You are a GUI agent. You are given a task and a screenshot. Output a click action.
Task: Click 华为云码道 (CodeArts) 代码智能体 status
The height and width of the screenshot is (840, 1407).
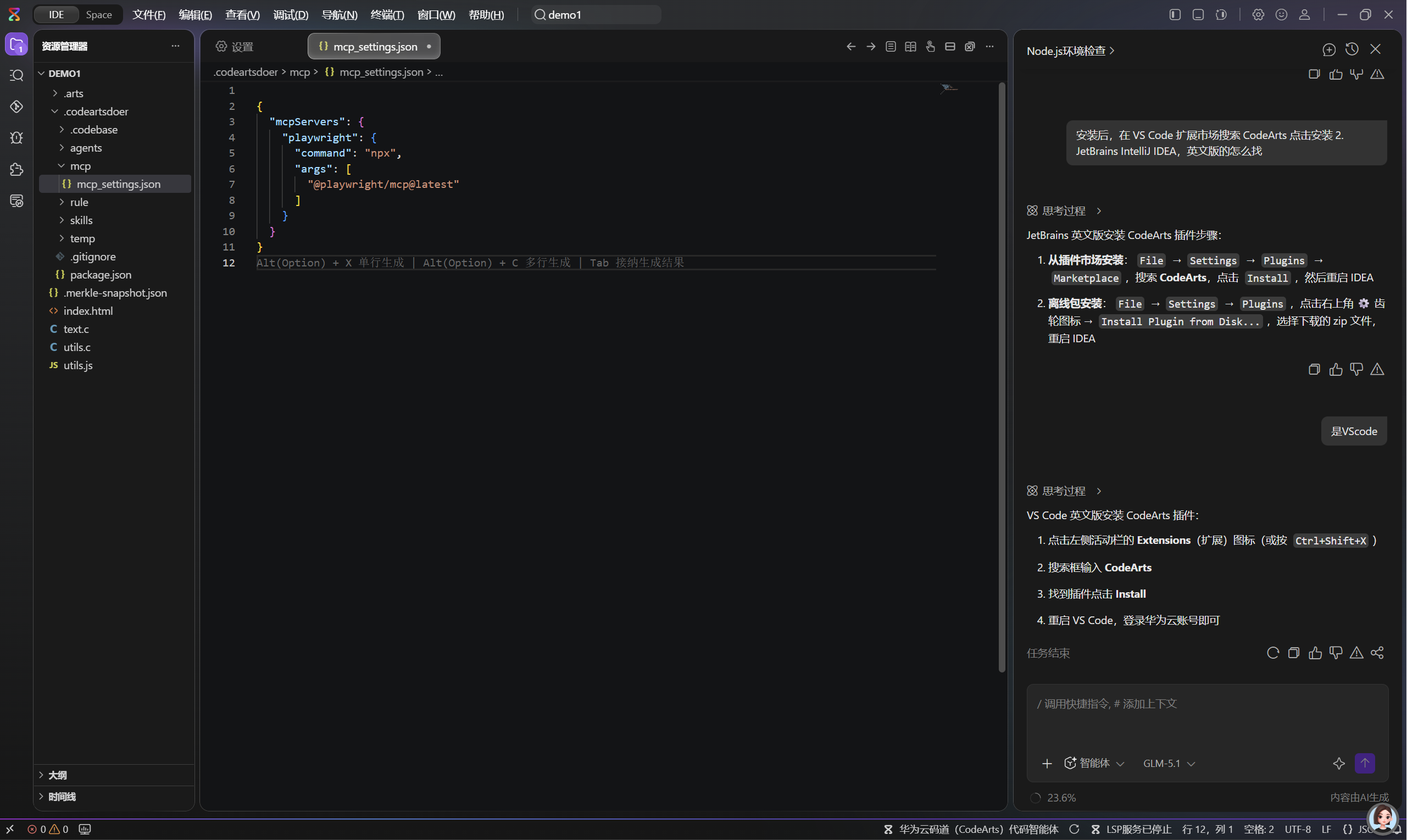[x=972, y=829]
